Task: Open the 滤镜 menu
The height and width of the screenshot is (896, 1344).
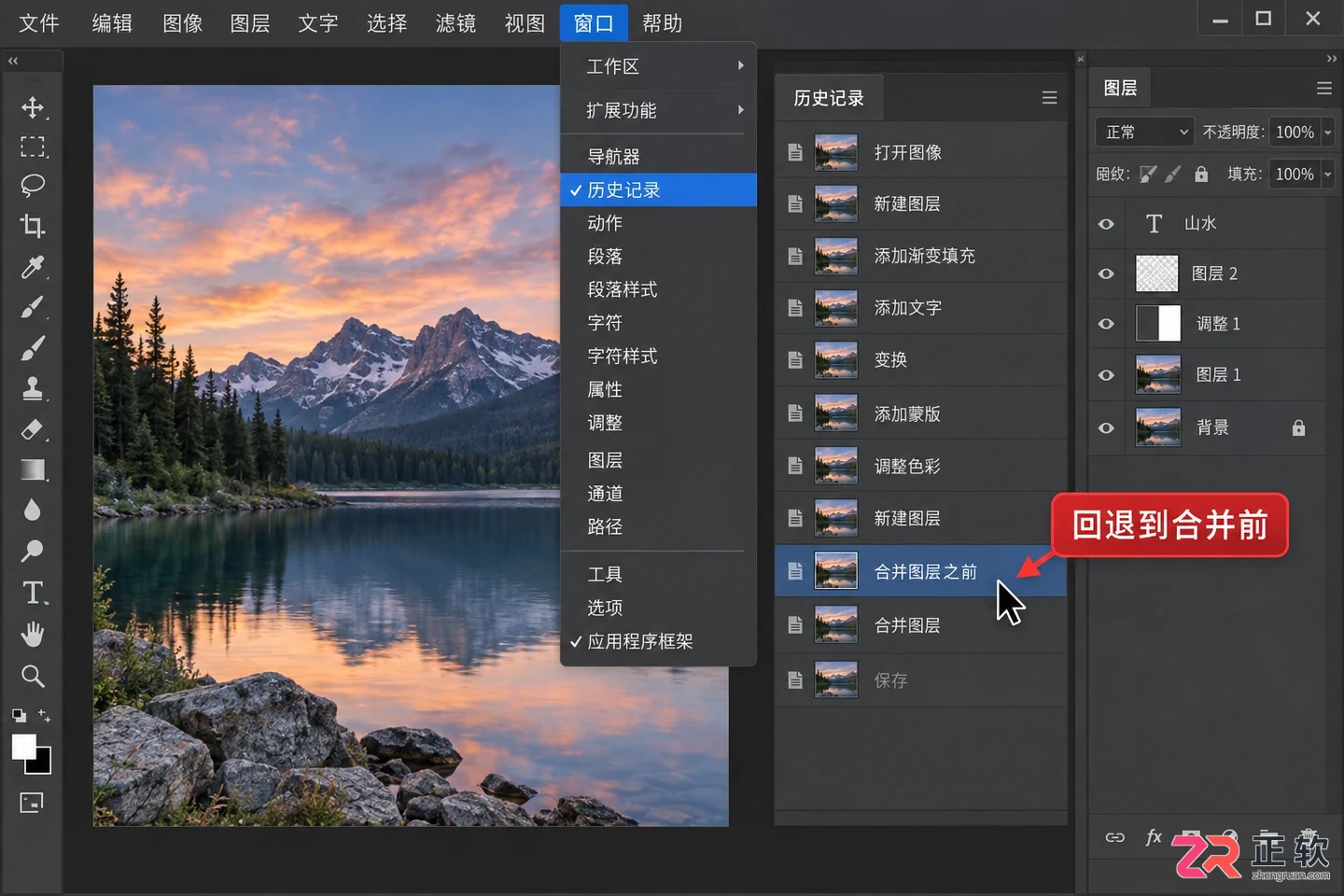Action: (456, 23)
